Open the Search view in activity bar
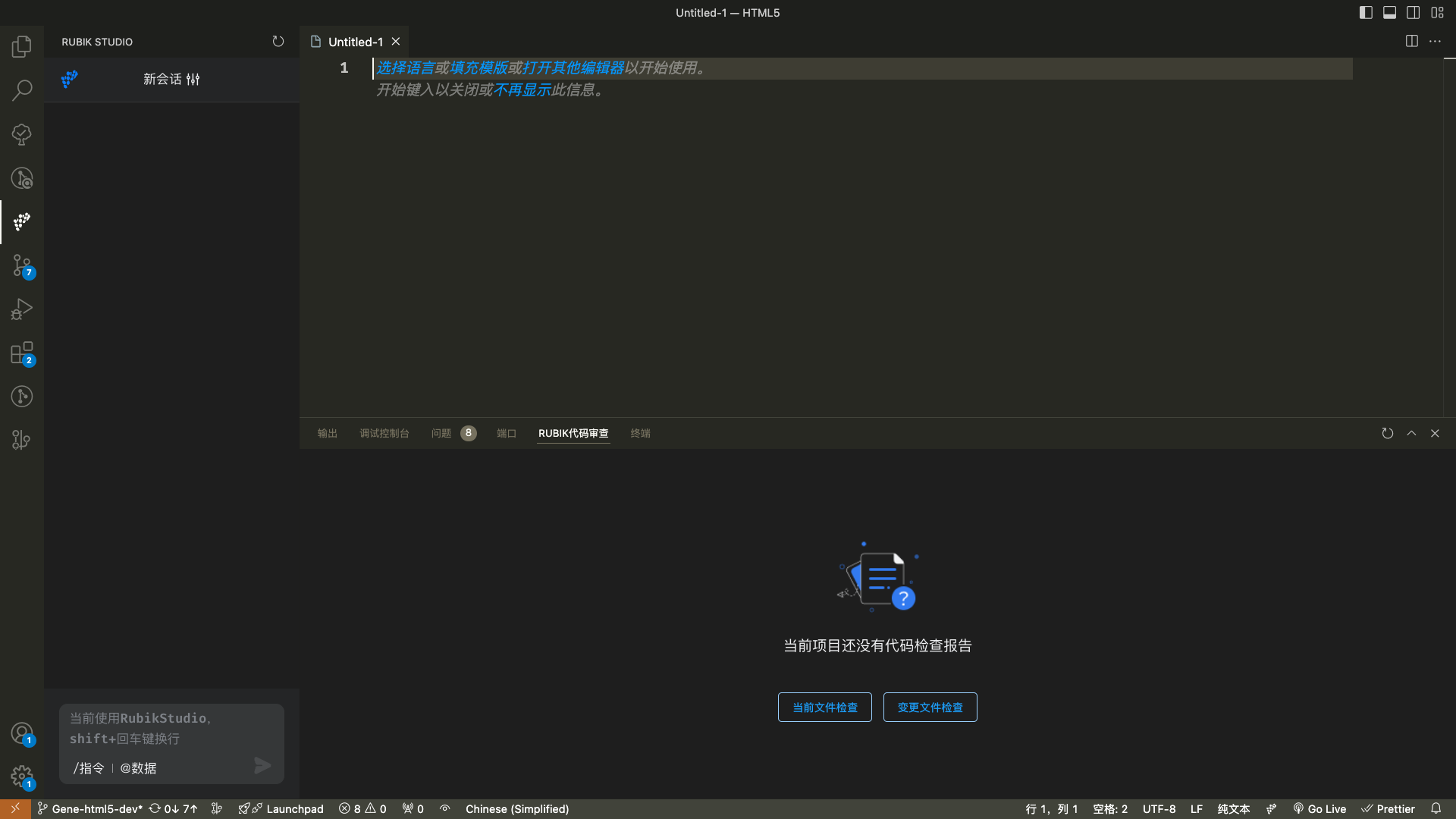 (x=22, y=91)
